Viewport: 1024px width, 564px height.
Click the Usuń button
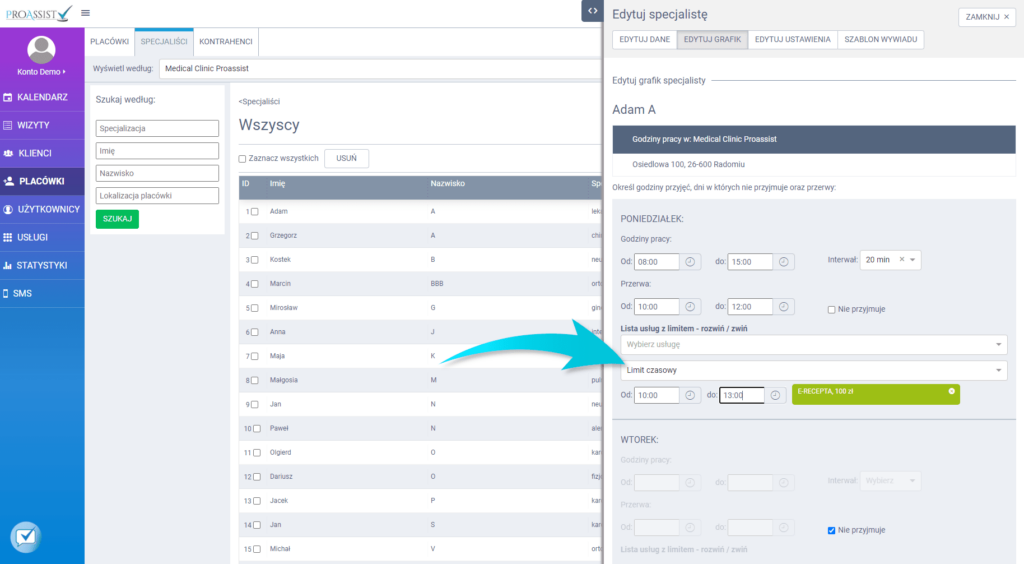point(346,158)
